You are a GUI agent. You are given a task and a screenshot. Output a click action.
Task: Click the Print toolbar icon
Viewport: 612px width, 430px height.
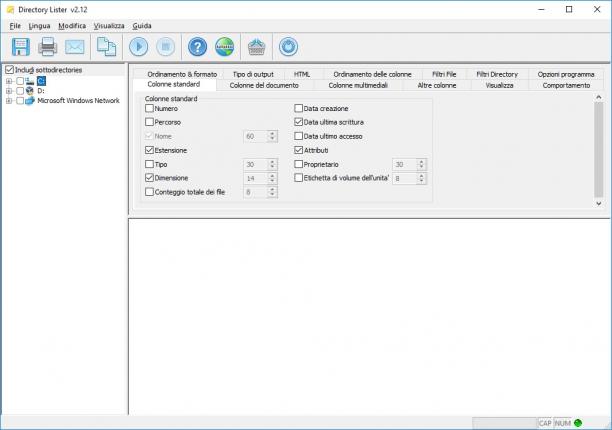point(48,47)
